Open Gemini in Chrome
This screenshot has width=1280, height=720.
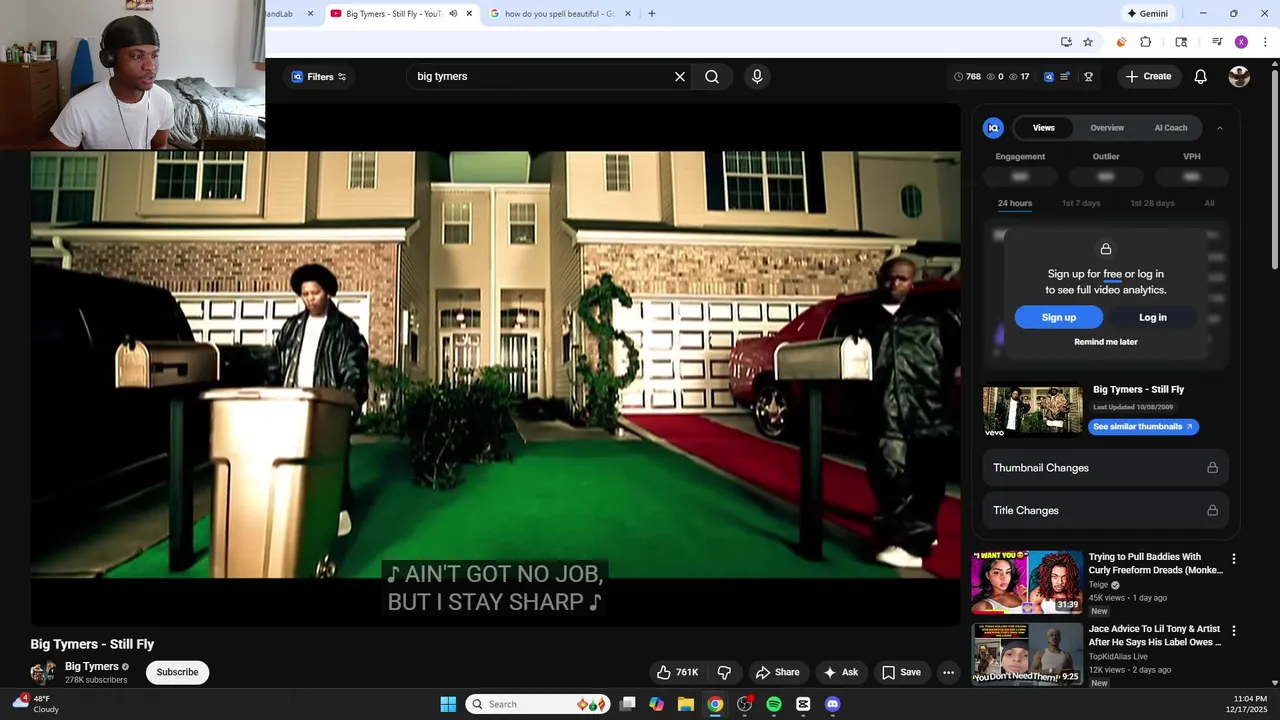pyautogui.click(x=1147, y=14)
